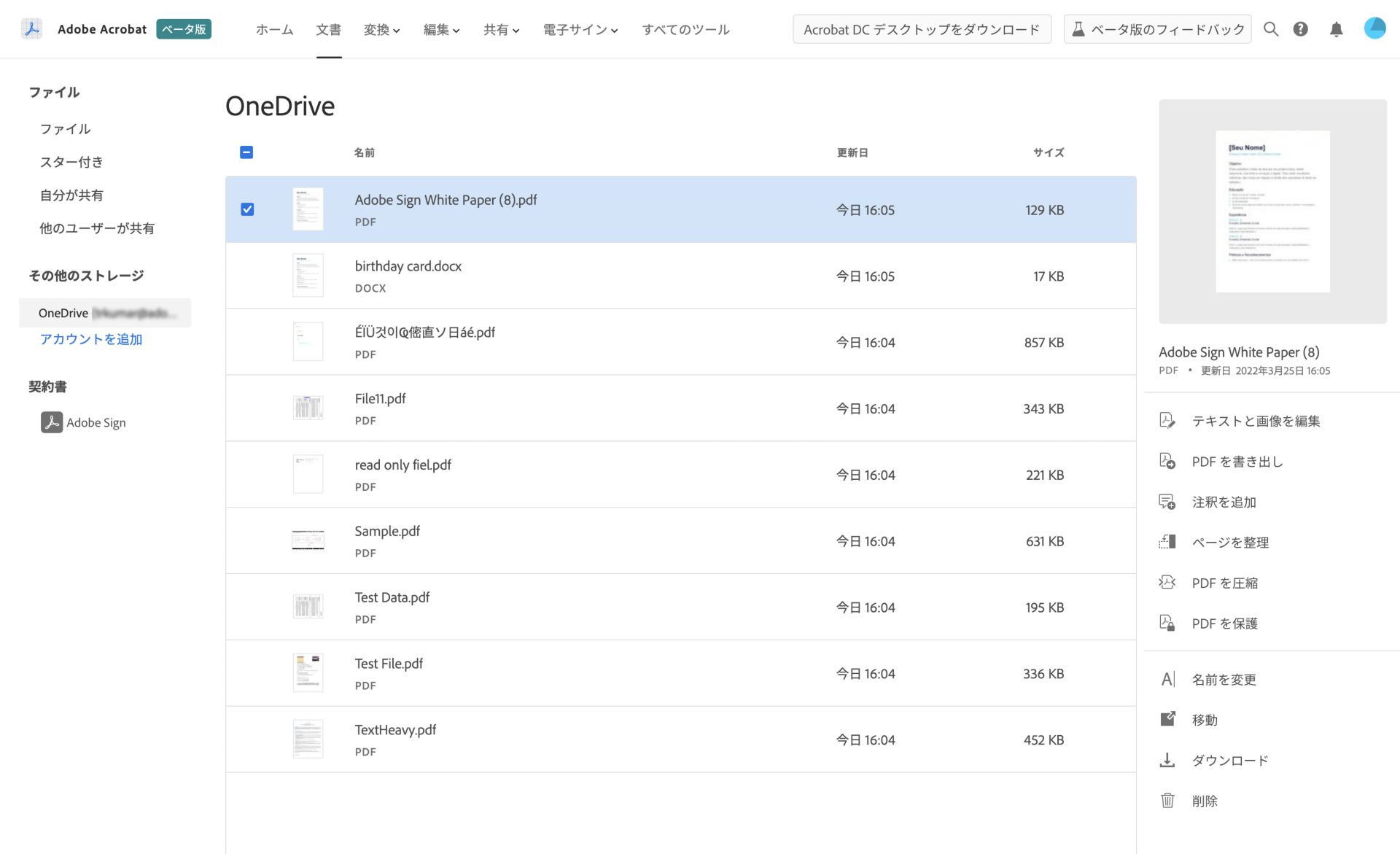Click Test Data.pdf file thumbnail
Image resolution: width=1400 pixels, height=854 pixels.
308,606
